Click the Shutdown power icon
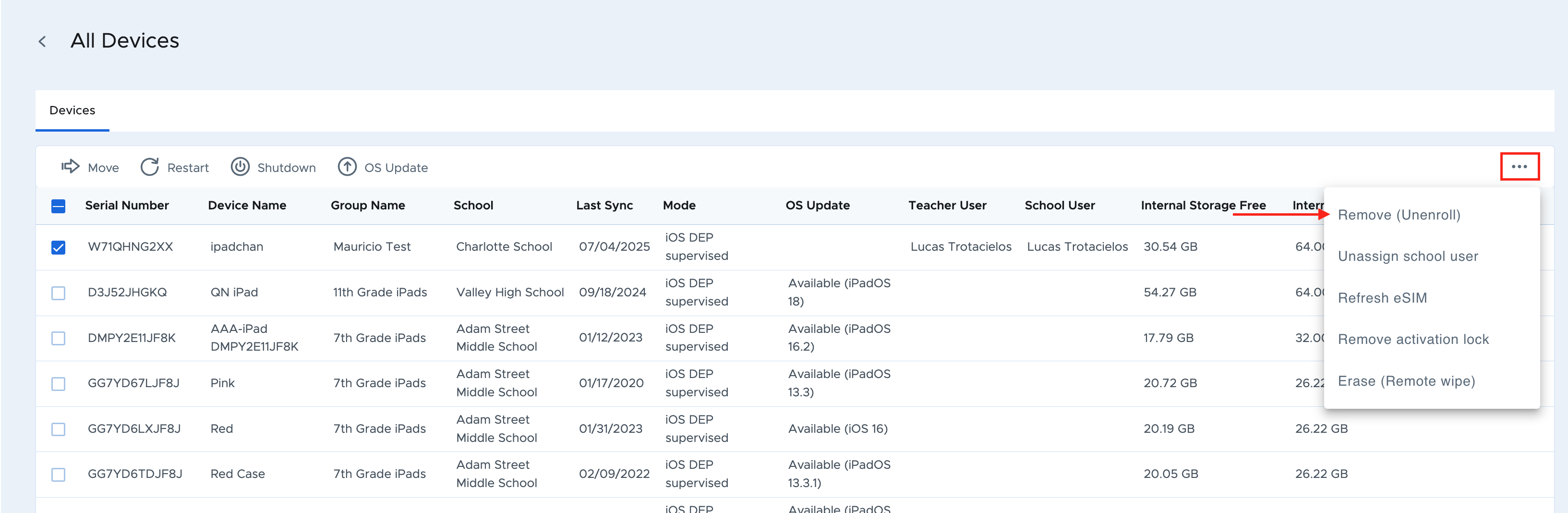The height and width of the screenshot is (513, 1568). pyautogui.click(x=241, y=166)
